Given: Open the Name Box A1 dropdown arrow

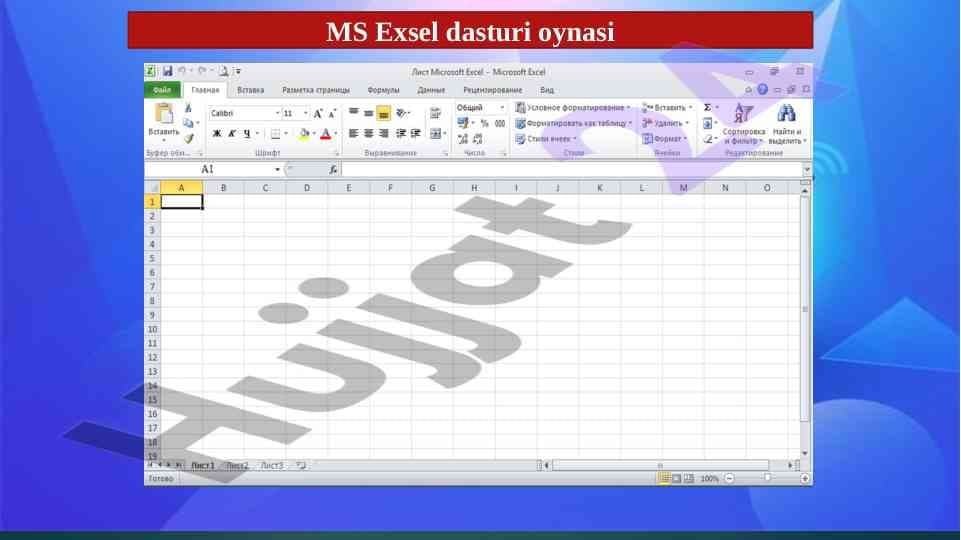Looking at the screenshot, I should [x=277, y=169].
